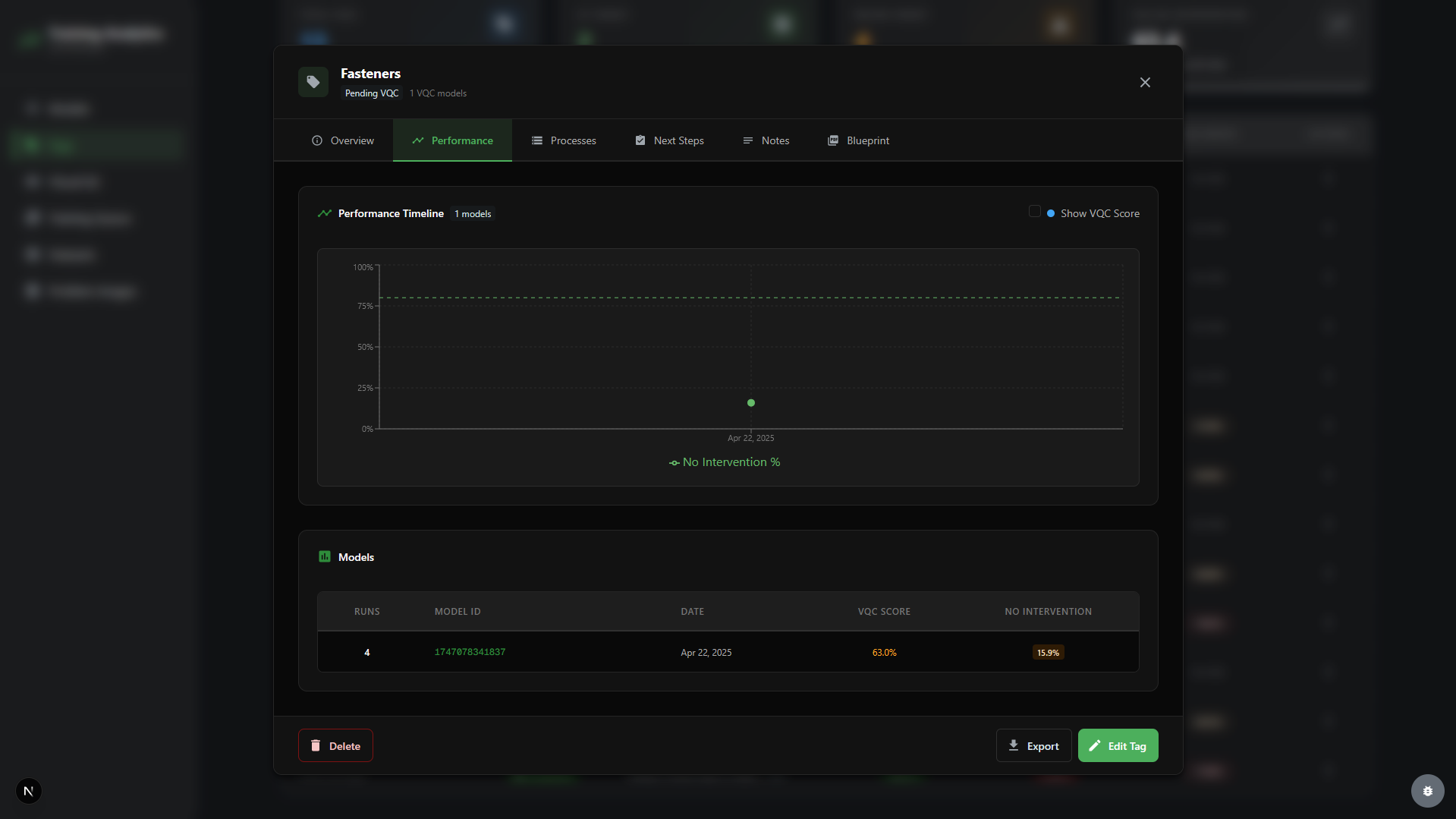Export the tag data
The width and height of the screenshot is (1456, 819).
click(1033, 745)
